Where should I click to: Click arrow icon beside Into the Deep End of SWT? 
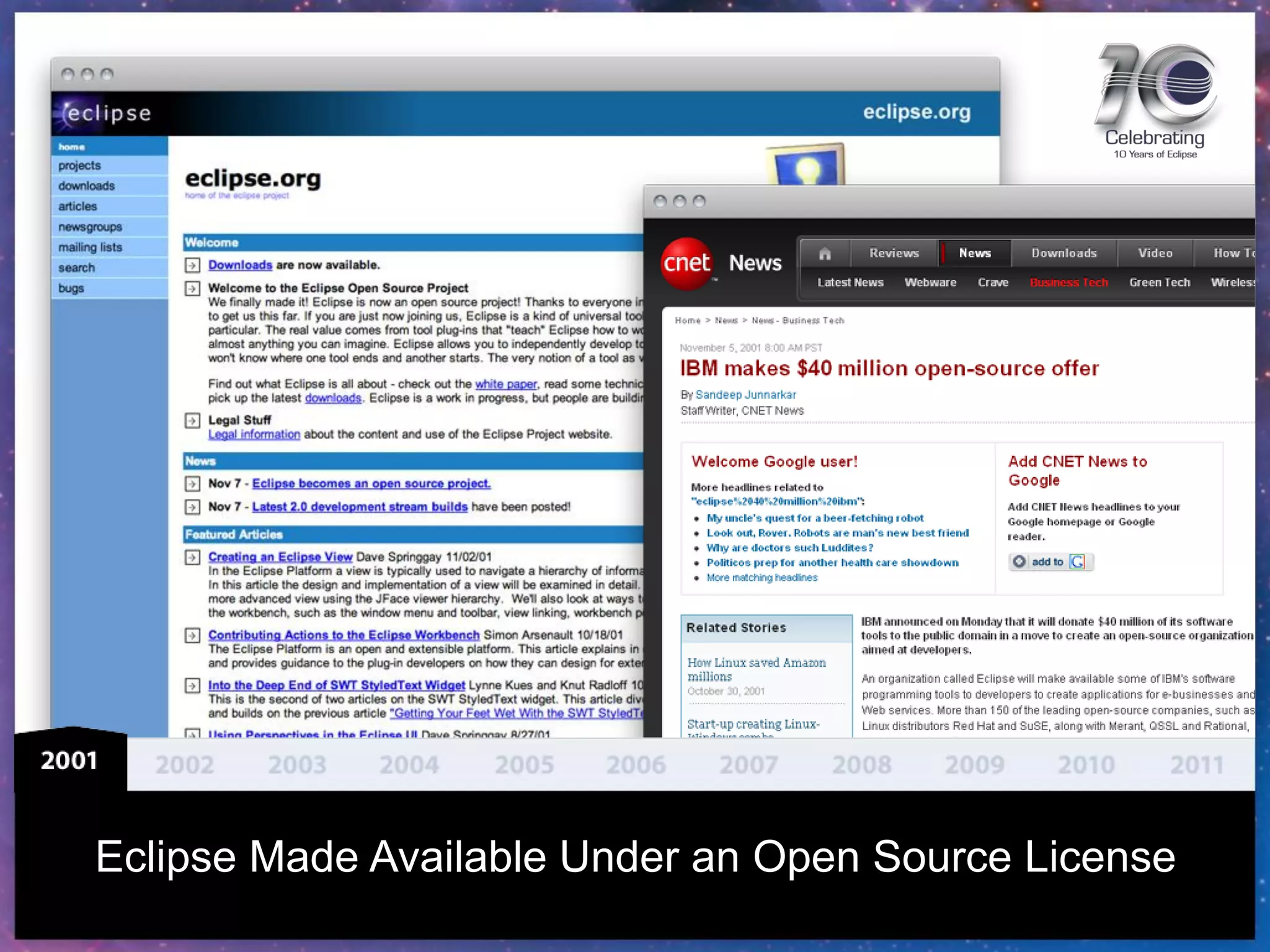[x=192, y=685]
